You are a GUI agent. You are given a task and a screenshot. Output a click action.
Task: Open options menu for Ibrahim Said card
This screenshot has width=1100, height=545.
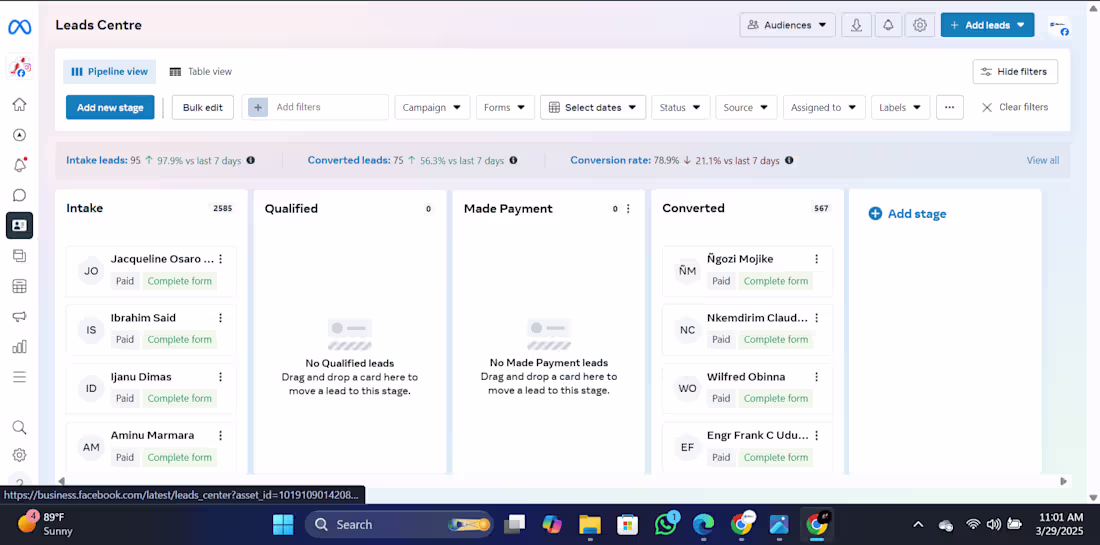(220, 318)
